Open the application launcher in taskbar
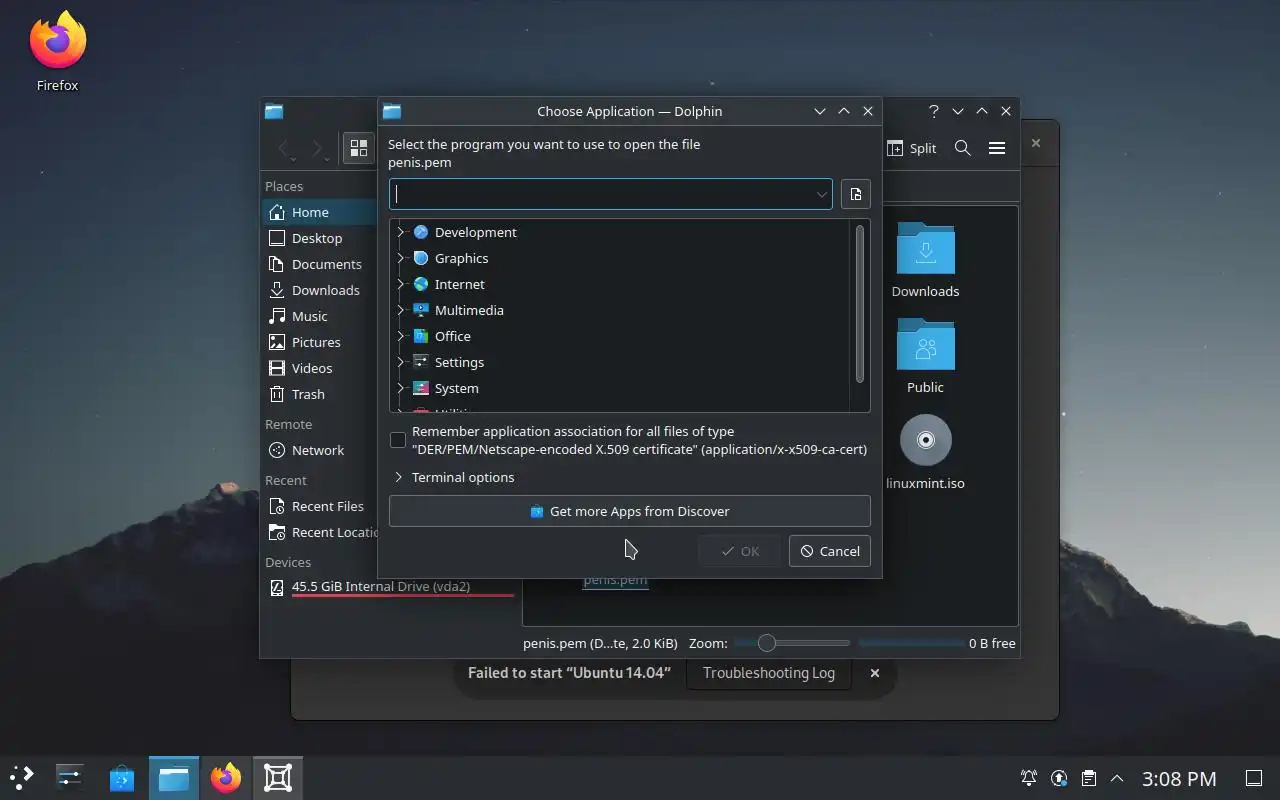Viewport: 1280px width, 800px height. click(x=22, y=778)
